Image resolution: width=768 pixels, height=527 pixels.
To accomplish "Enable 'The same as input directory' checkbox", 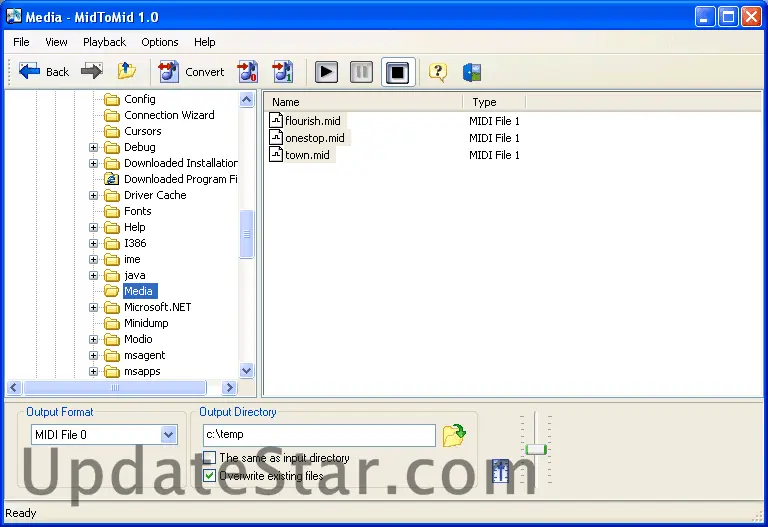I will pyautogui.click(x=210, y=457).
